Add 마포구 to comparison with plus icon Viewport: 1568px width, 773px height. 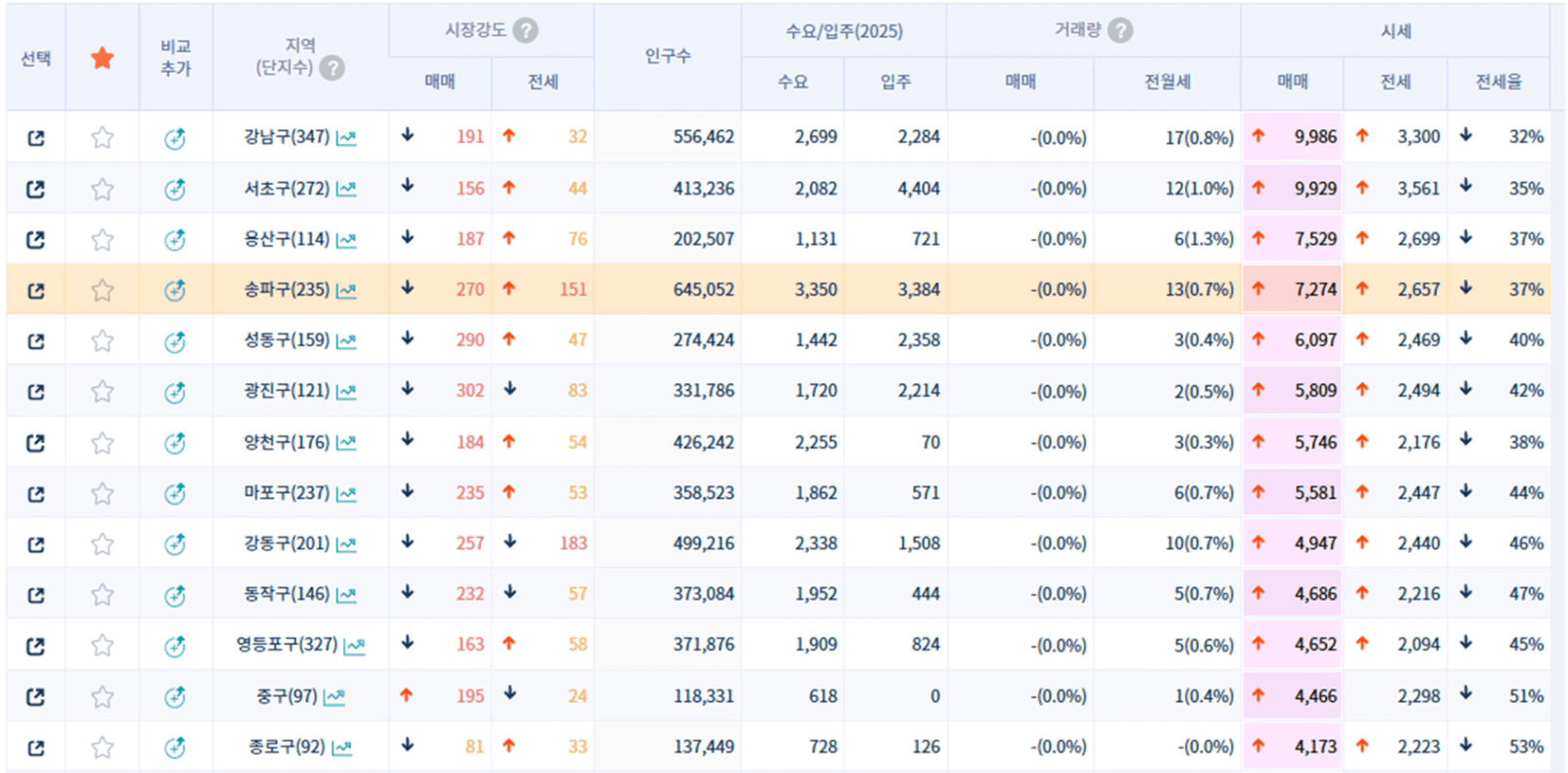point(175,494)
